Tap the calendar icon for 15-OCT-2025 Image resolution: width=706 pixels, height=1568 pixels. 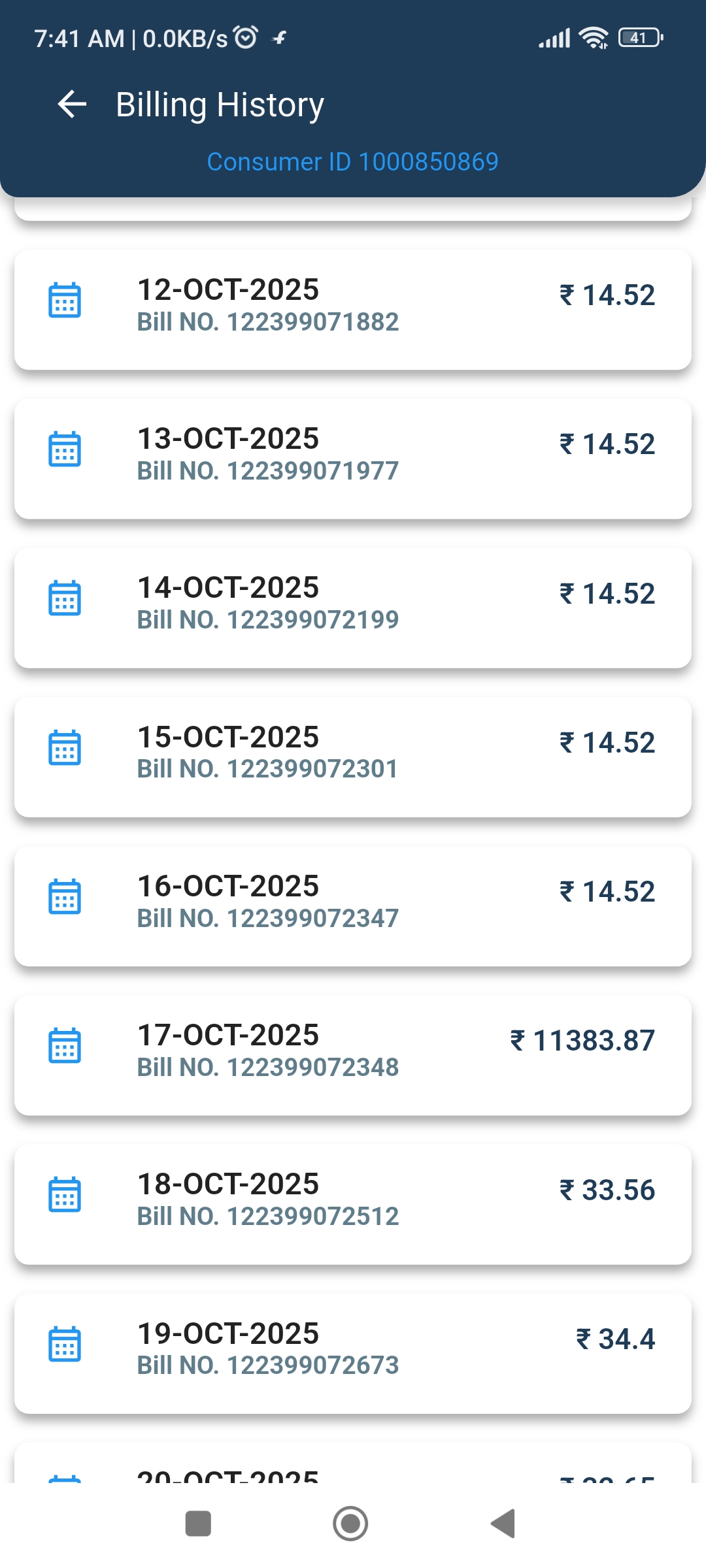(x=65, y=747)
